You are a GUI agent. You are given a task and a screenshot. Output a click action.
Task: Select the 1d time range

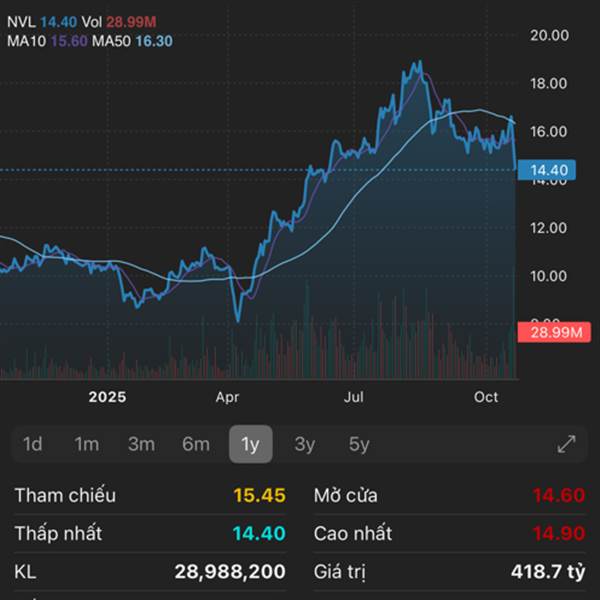tap(33, 445)
